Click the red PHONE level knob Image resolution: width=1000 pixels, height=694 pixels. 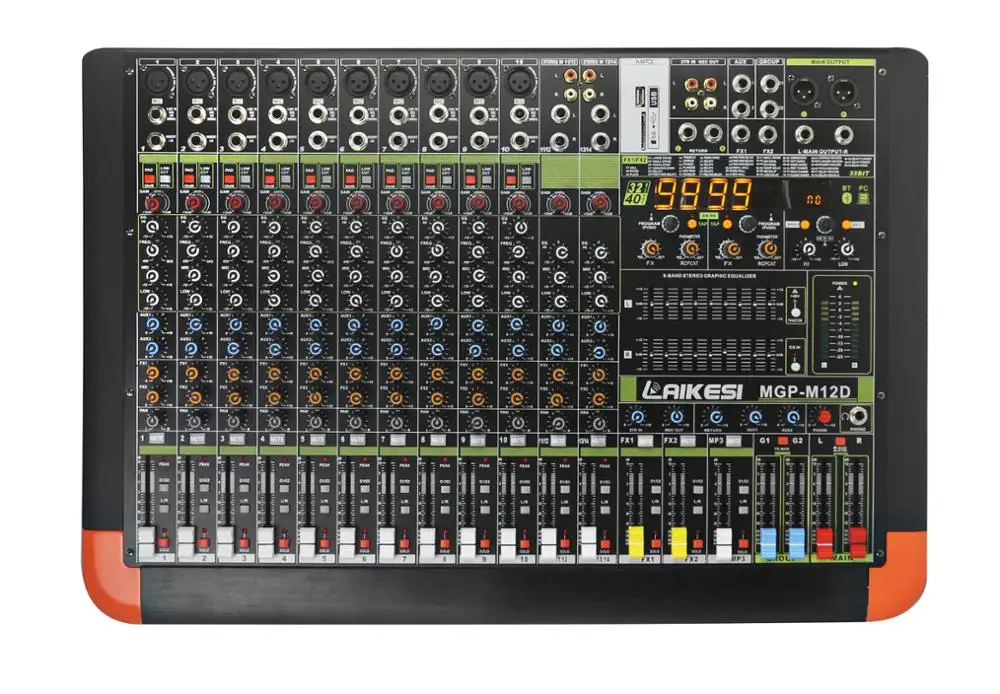(x=824, y=416)
